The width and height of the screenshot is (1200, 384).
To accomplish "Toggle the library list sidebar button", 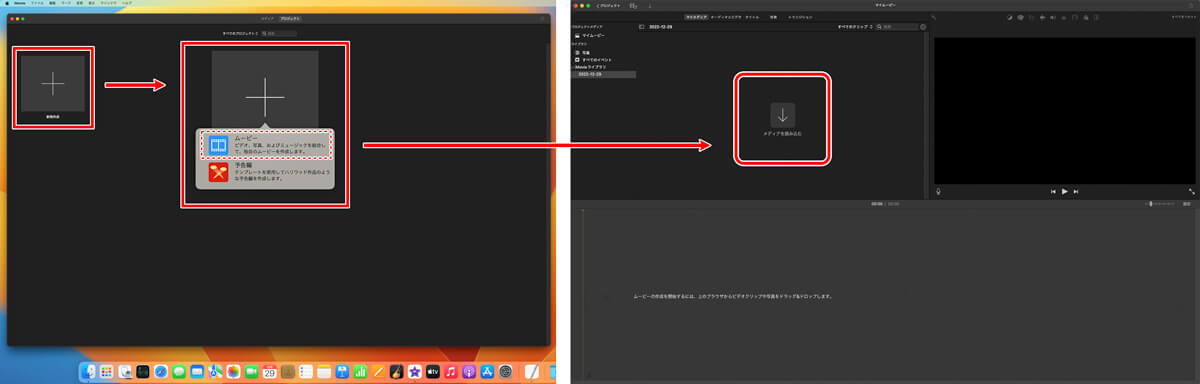I will pos(641,26).
